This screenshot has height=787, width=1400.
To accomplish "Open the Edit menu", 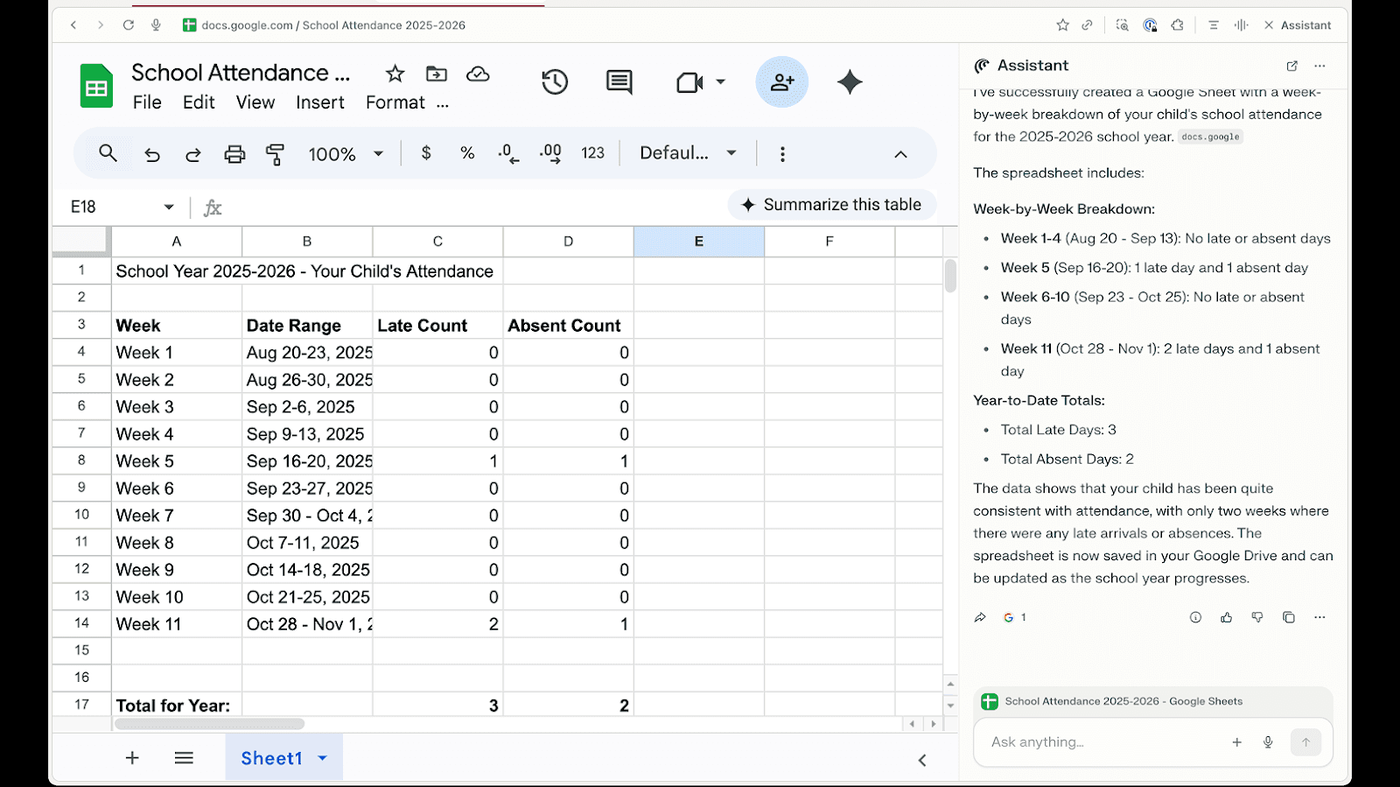I will [199, 102].
